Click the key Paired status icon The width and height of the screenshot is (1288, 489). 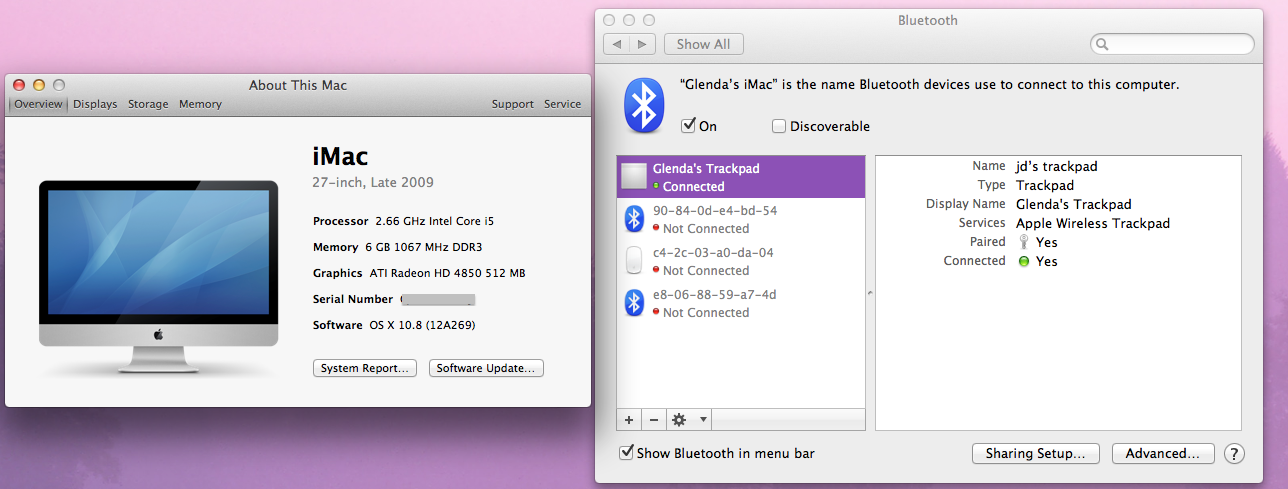(x=1023, y=242)
